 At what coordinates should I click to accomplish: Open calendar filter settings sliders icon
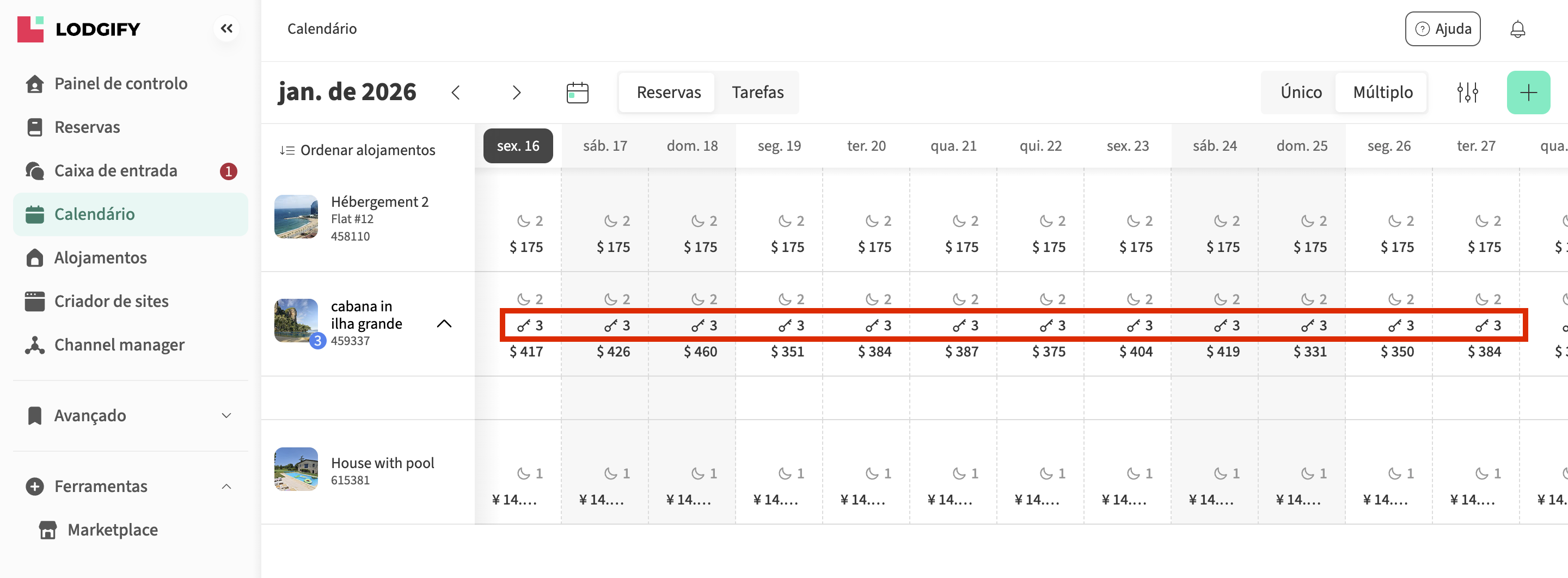(1467, 93)
